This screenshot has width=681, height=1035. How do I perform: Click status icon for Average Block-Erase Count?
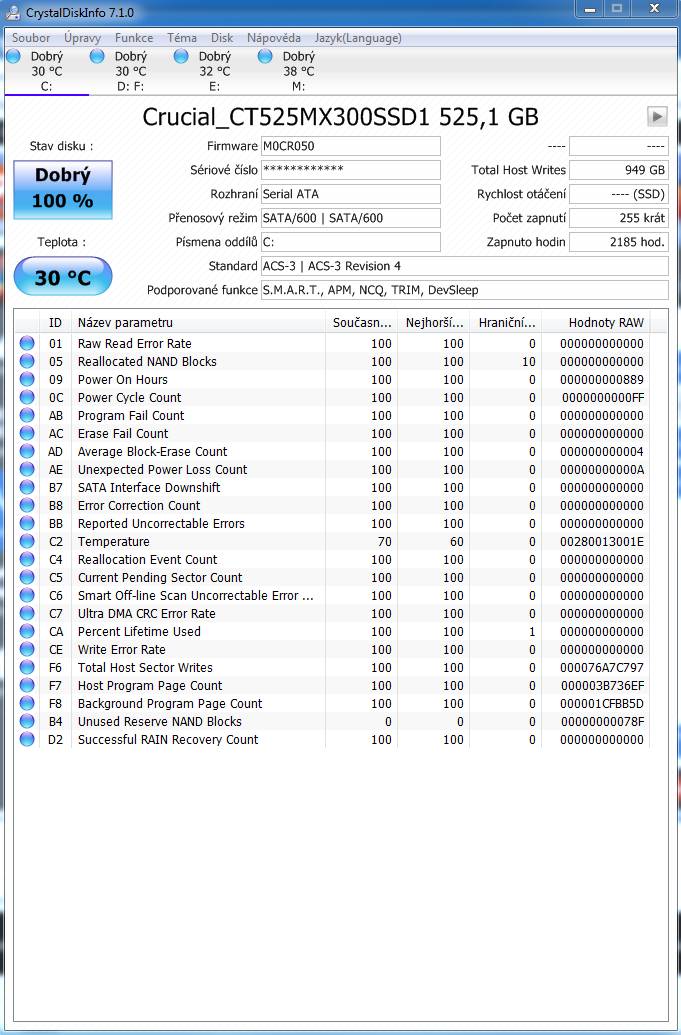coord(27,451)
